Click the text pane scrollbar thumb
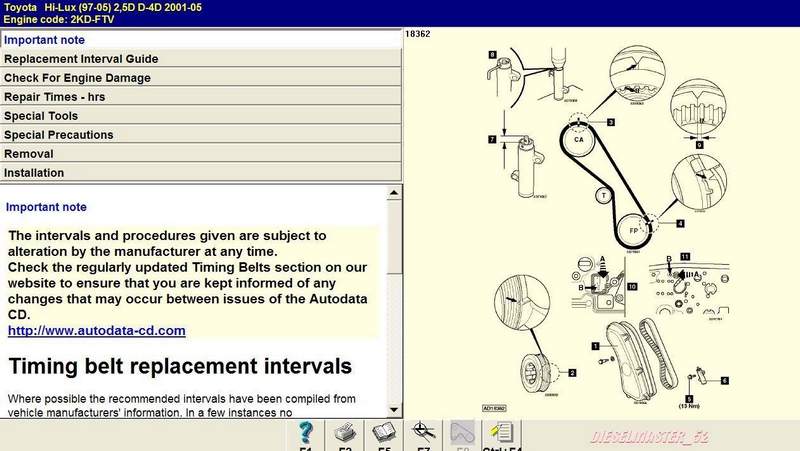800x451 pixels. (394, 237)
